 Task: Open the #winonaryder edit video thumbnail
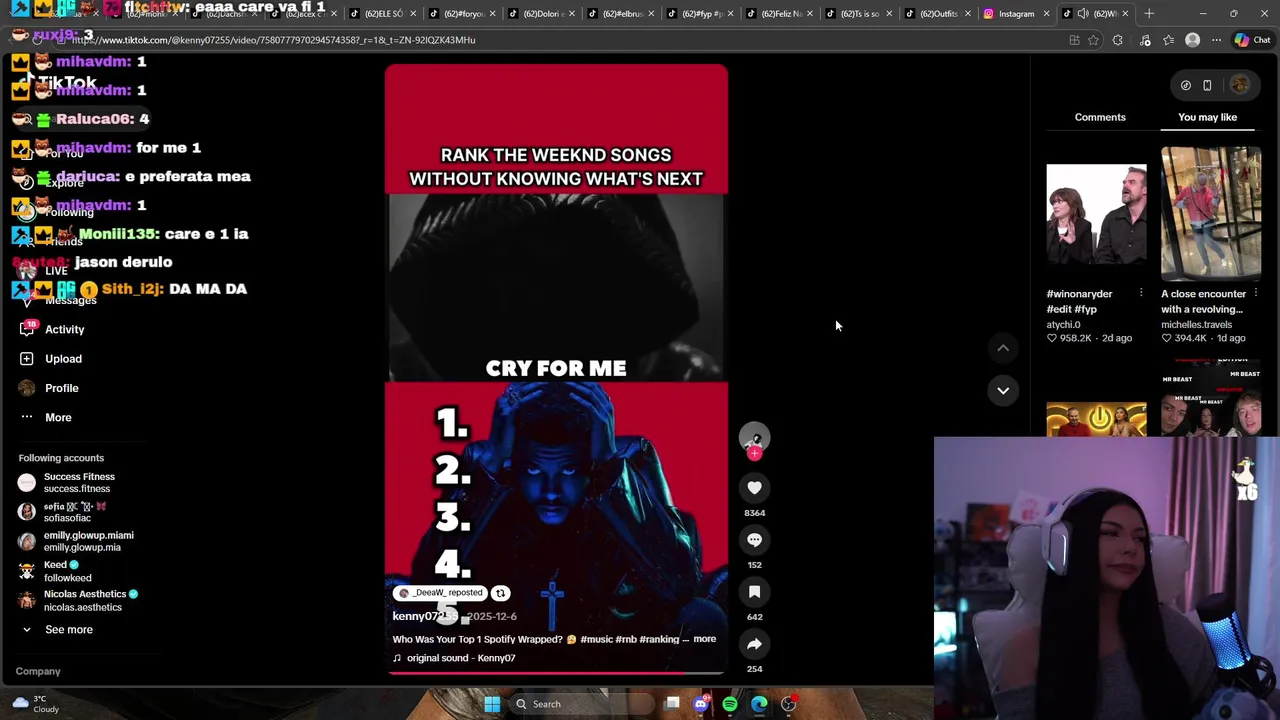(x=1096, y=214)
